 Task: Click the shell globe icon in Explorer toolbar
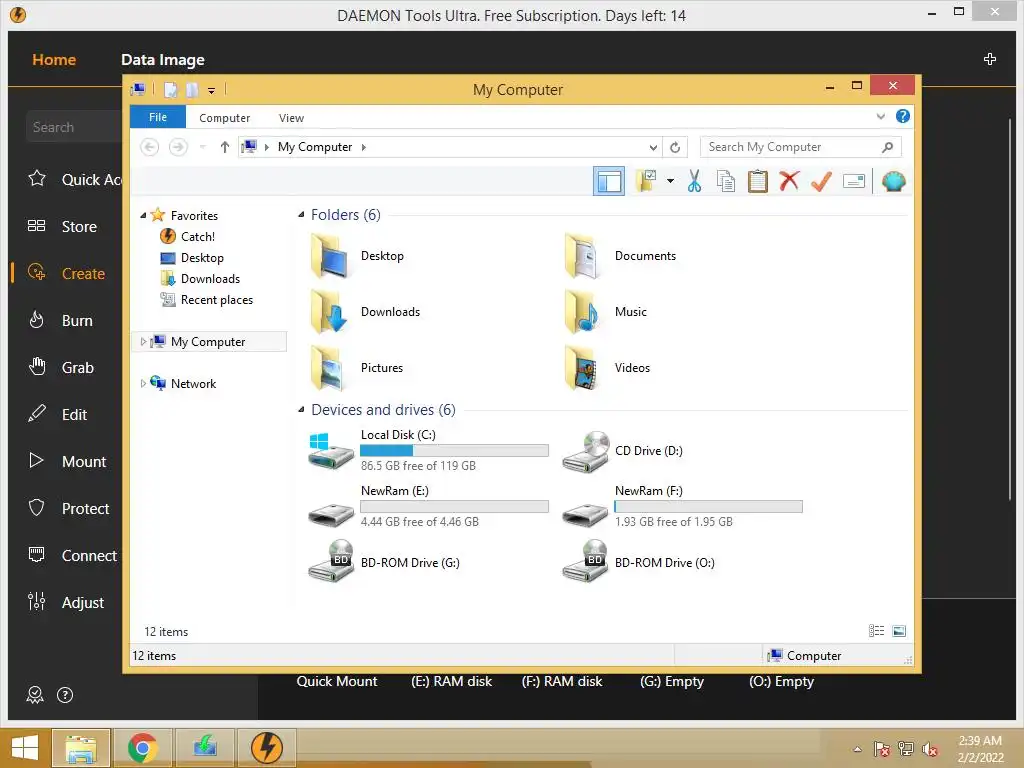click(893, 181)
